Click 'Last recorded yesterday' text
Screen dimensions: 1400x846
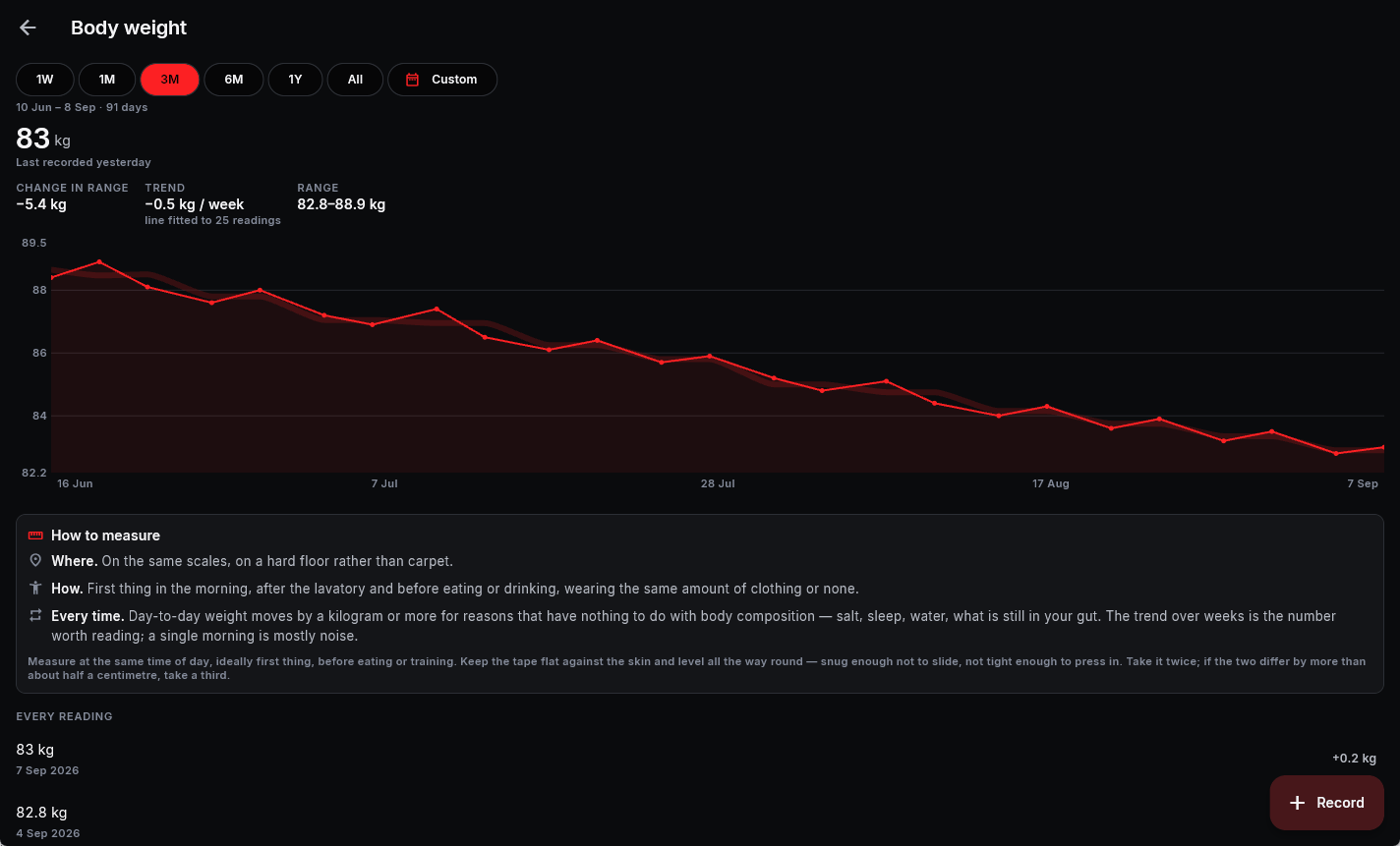tap(84, 162)
